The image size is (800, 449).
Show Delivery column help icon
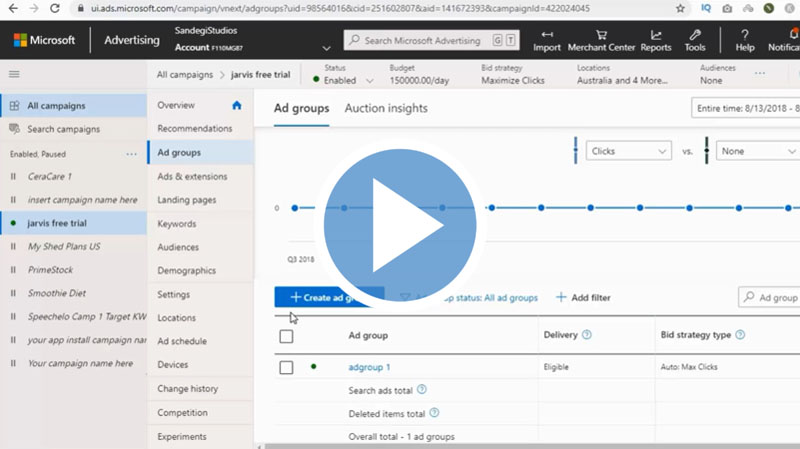[587, 335]
